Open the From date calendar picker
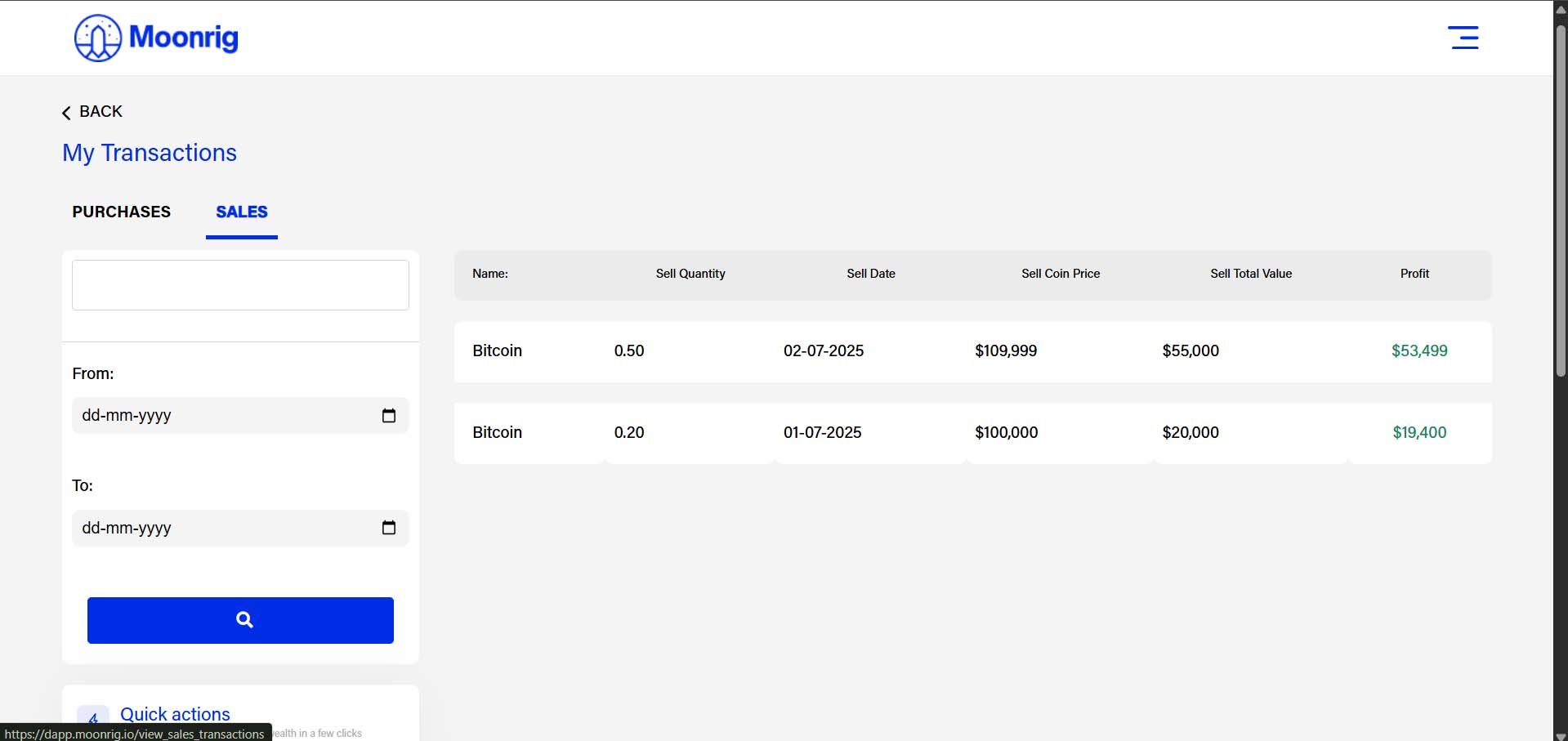 (389, 415)
